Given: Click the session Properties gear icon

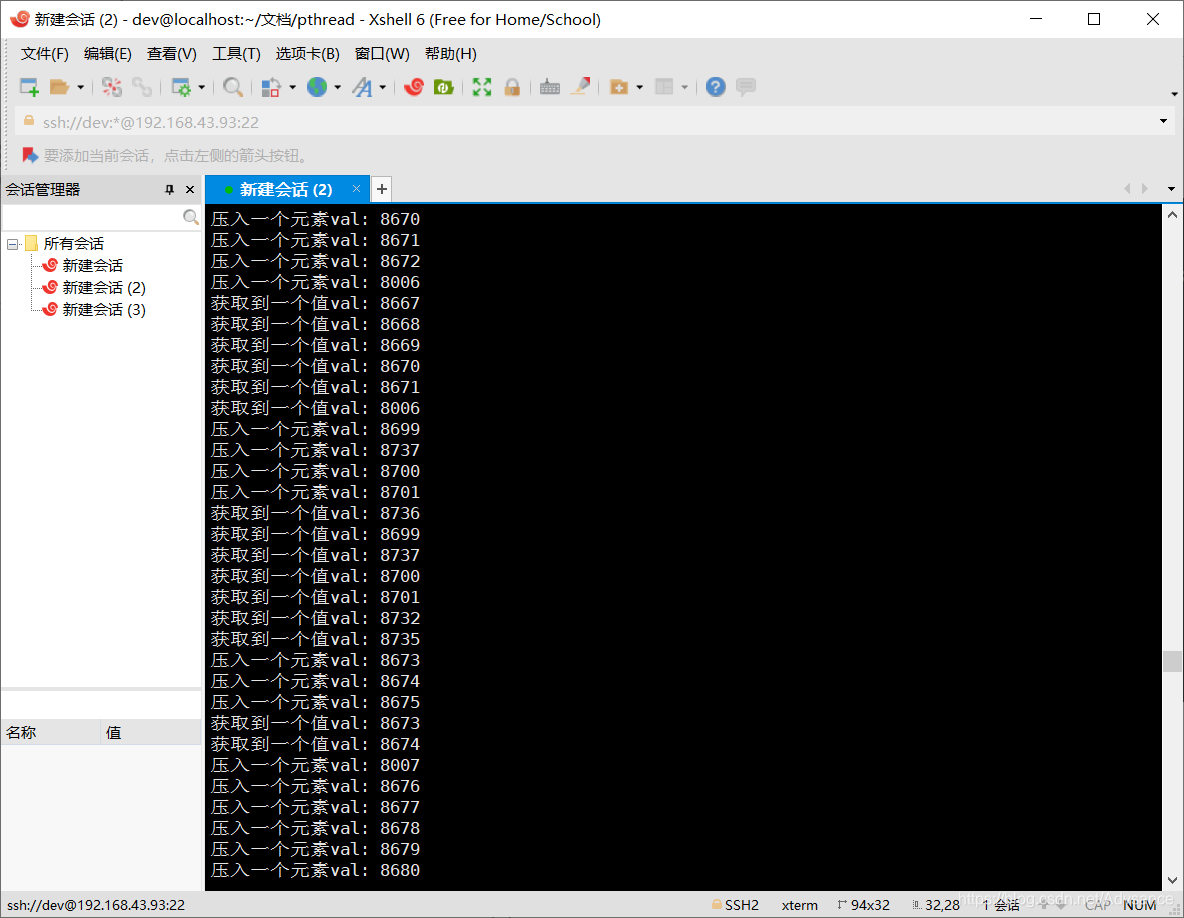Looking at the screenshot, I should tap(180, 87).
